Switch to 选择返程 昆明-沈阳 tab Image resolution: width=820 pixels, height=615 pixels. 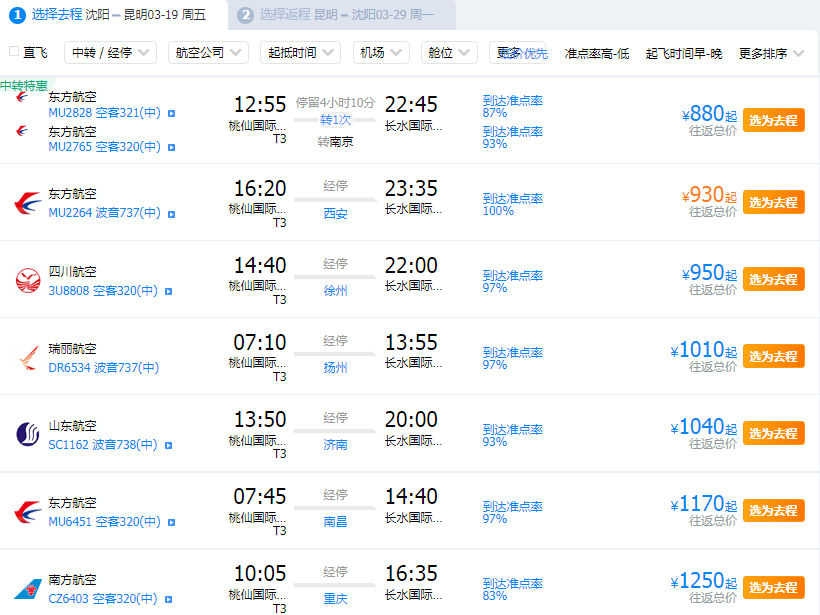(x=342, y=15)
